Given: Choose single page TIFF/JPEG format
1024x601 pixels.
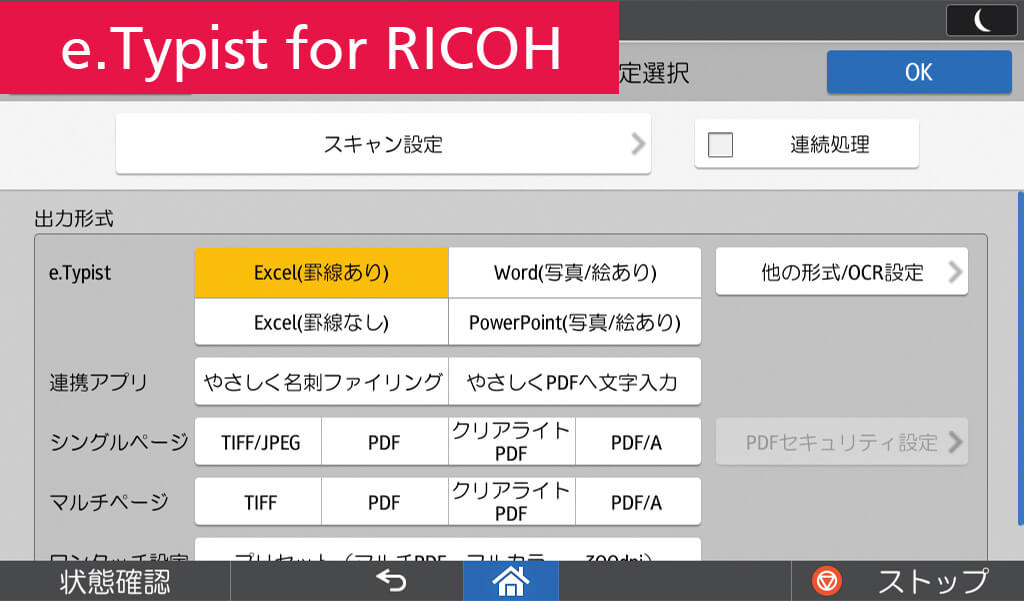Looking at the screenshot, I should pos(259,442).
